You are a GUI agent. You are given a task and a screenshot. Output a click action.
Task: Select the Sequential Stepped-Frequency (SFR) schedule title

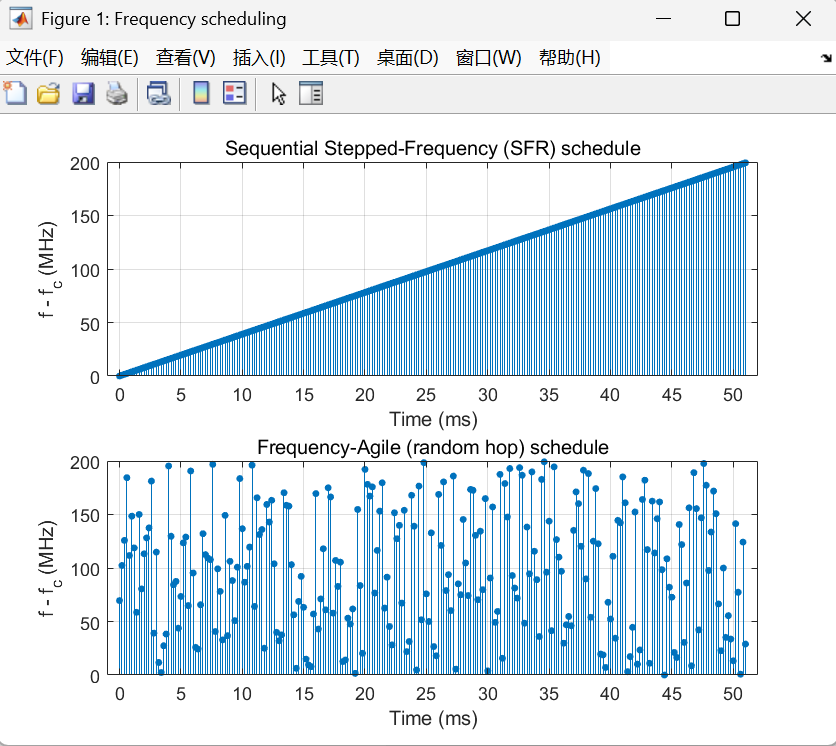[432, 148]
